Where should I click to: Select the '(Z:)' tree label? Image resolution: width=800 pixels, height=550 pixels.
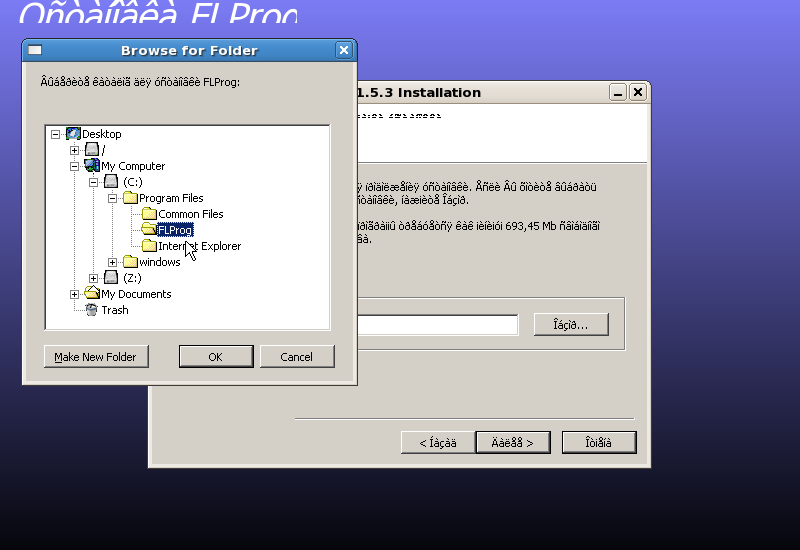(132, 278)
